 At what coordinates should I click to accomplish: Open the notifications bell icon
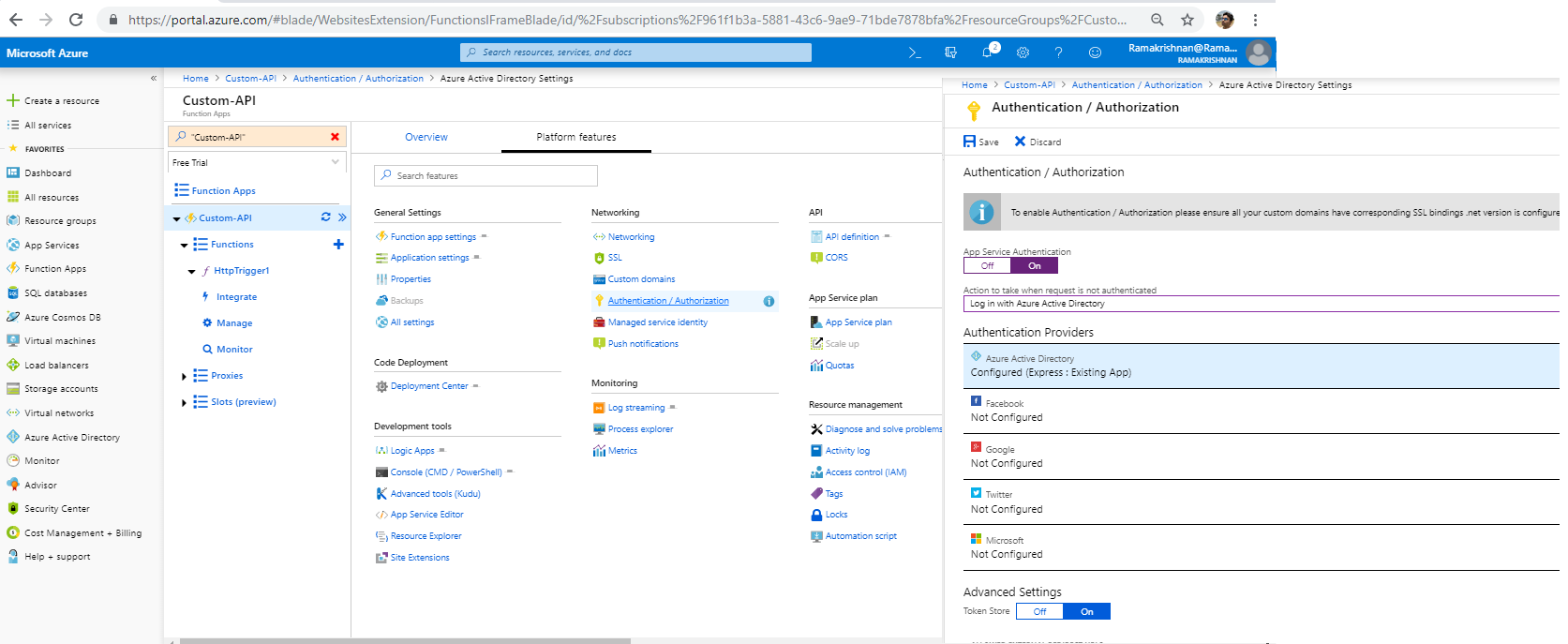987,52
